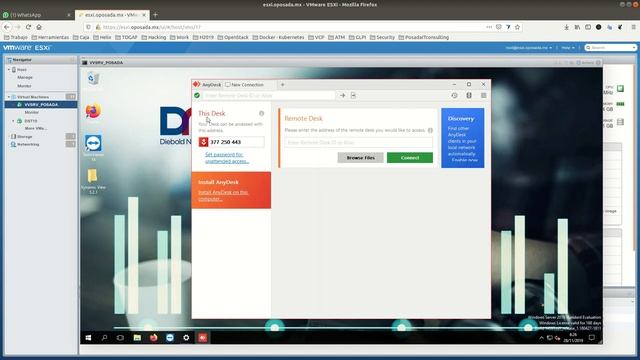Click the AnyDesk icon on the Windows taskbar
The height and width of the screenshot is (360, 640).
tap(202, 338)
